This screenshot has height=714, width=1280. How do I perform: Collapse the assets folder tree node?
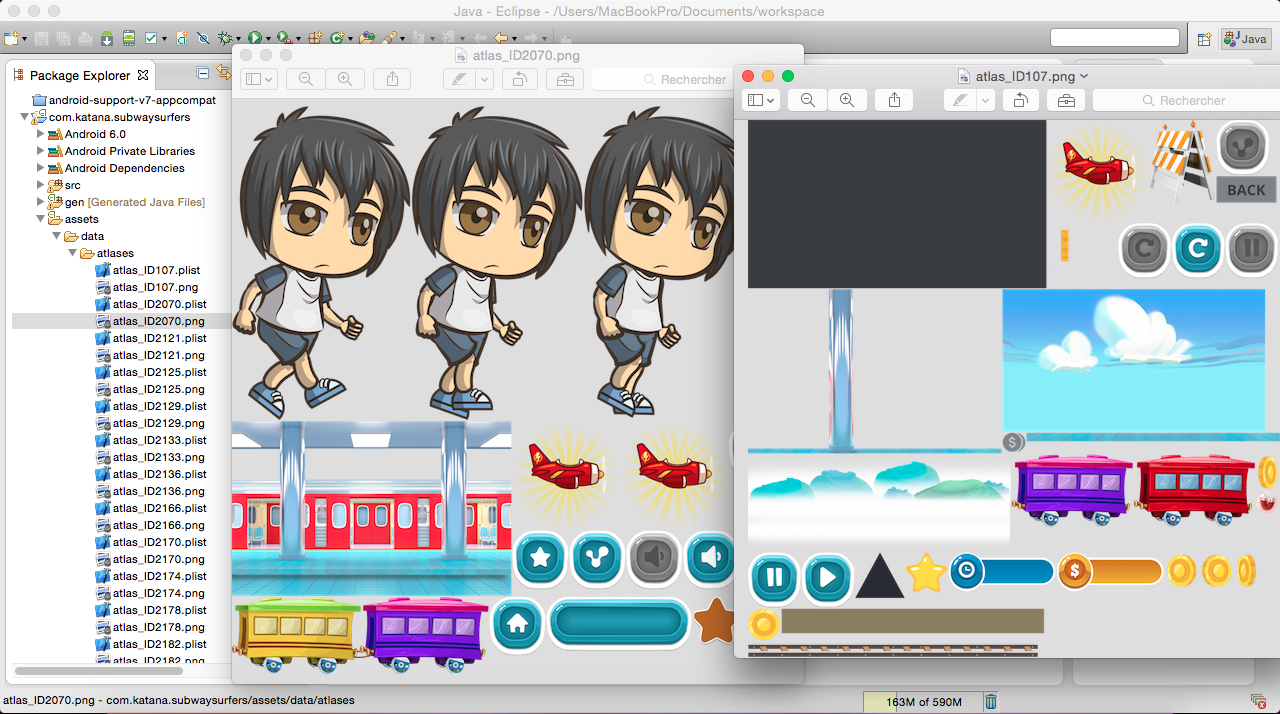click(x=41, y=219)
